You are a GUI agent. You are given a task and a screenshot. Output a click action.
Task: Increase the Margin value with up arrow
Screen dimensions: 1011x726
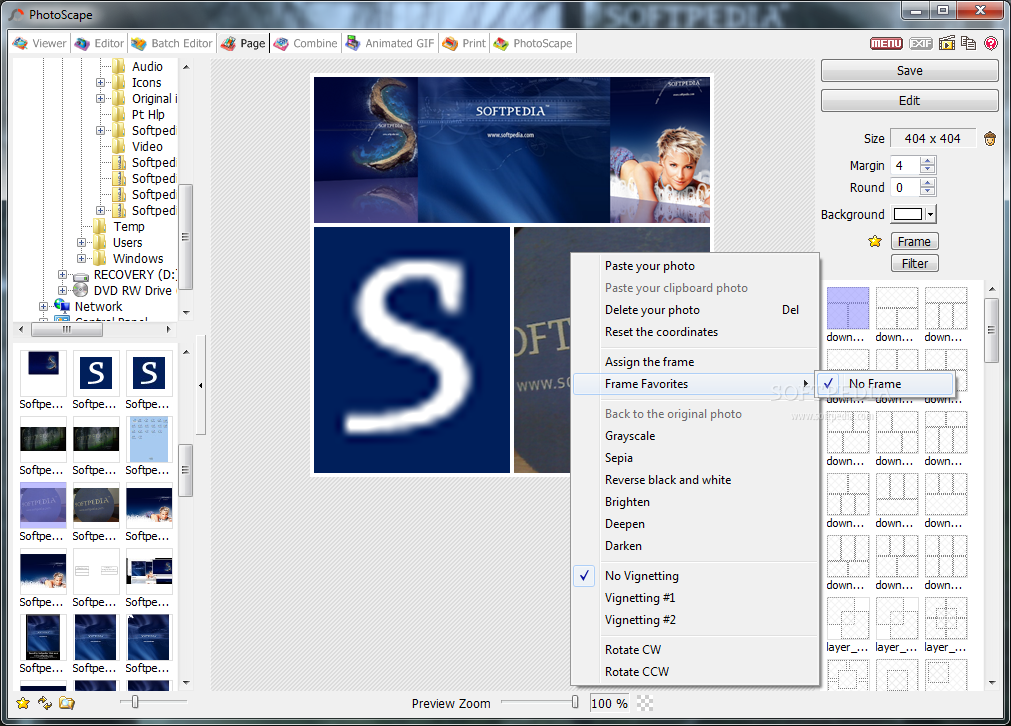click(928, 161)
